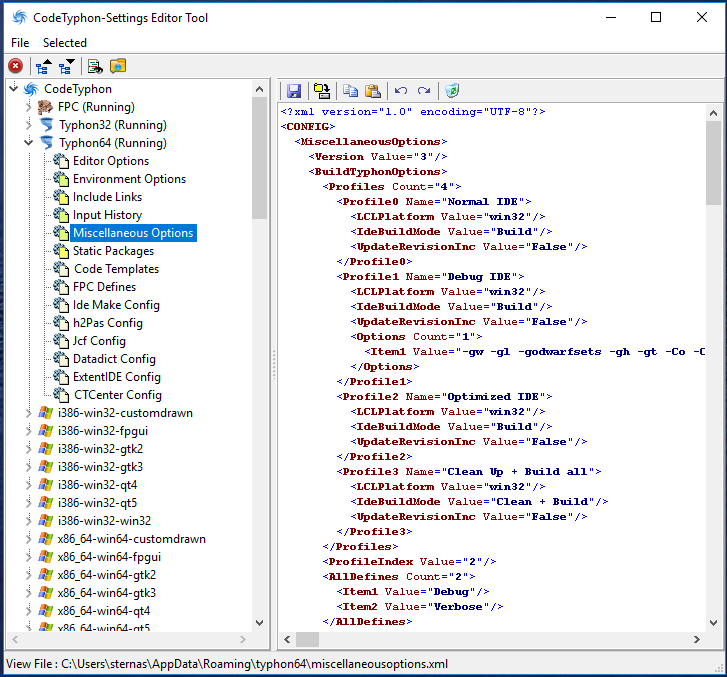Select x86_64-win64-gtk3 in the tree
This screenshot has height=677, width=727.
[x=107, y=593]
